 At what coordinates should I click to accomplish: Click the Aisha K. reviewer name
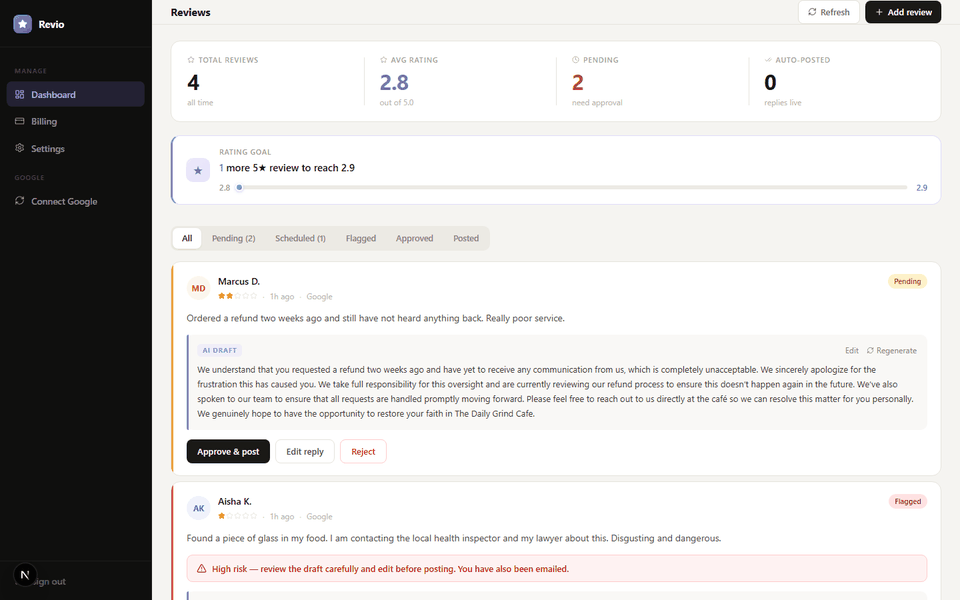(234, 501)
